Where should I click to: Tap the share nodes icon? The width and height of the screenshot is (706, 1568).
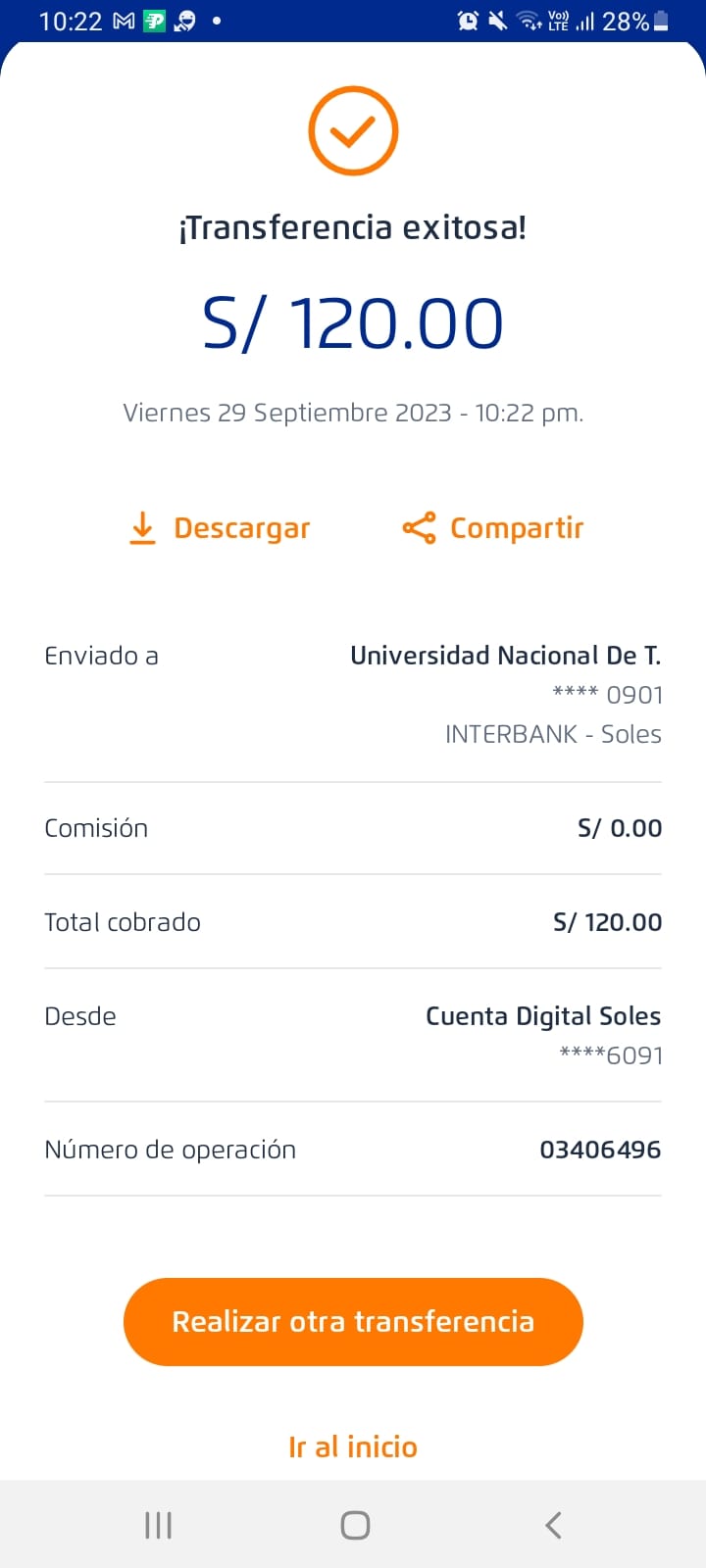[419, 528]
